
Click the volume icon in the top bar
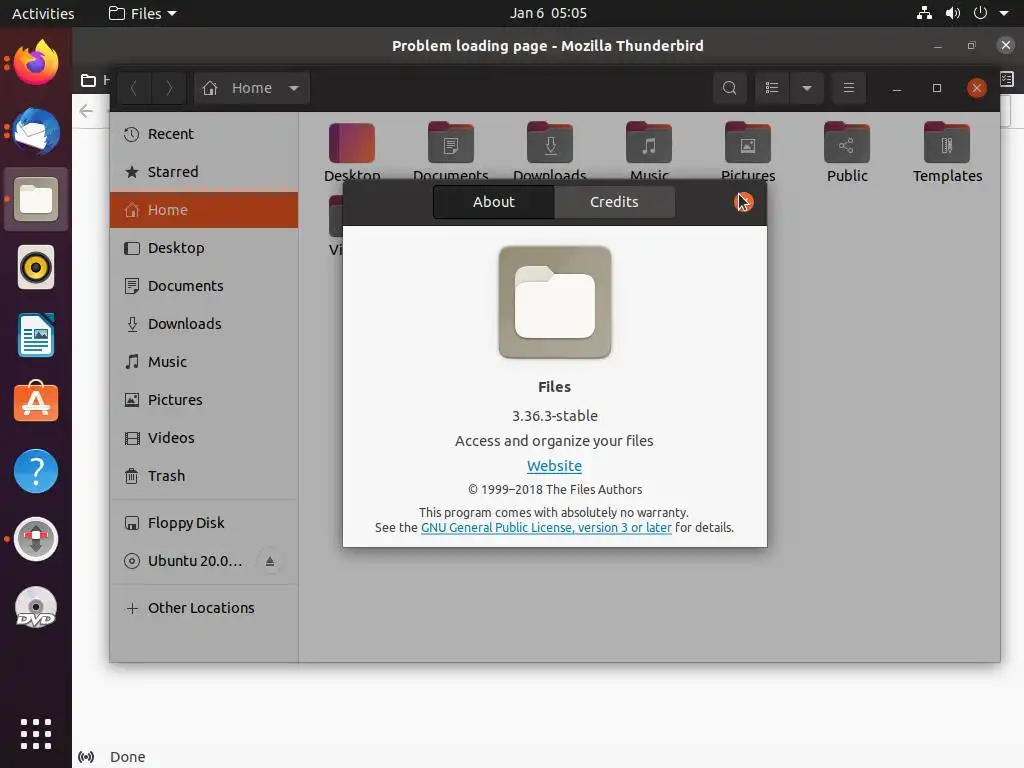click(x=953, y=13)
